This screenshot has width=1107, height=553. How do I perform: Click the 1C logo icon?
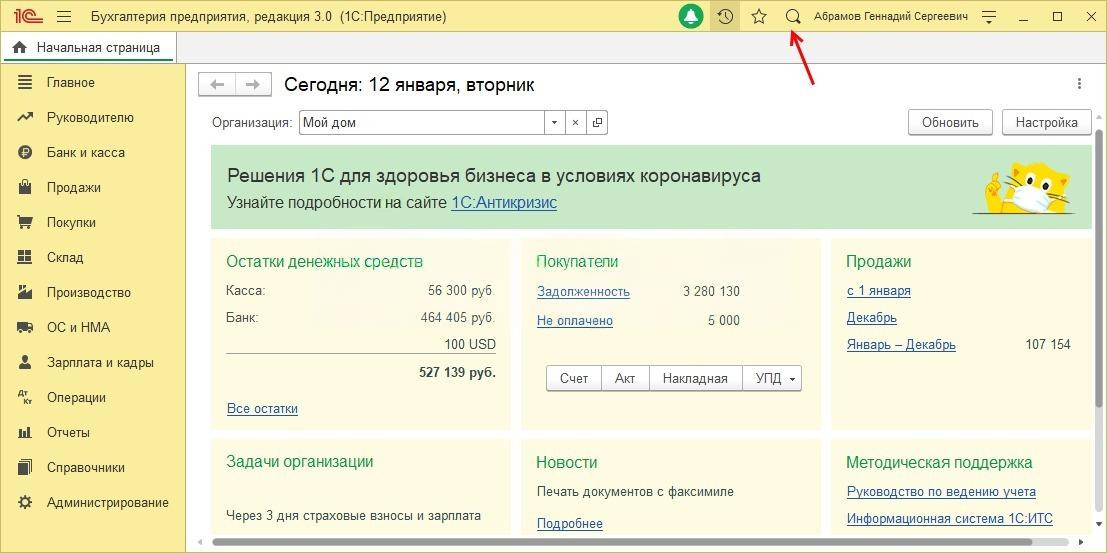27,16
